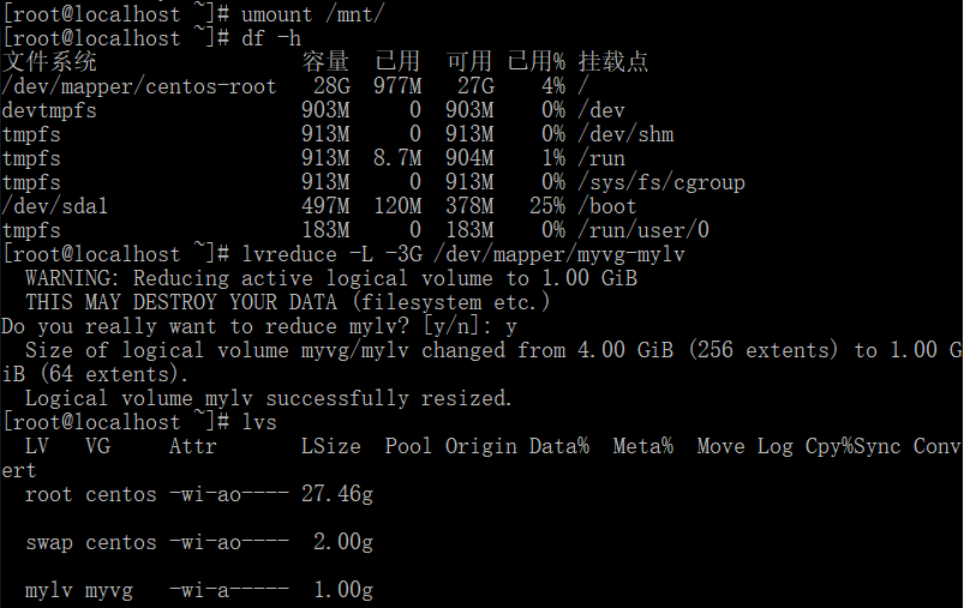Image resolution: width=964 pixels, height=608 pixels.
Task: Click the lvs command text
Action: click(259, 422)
